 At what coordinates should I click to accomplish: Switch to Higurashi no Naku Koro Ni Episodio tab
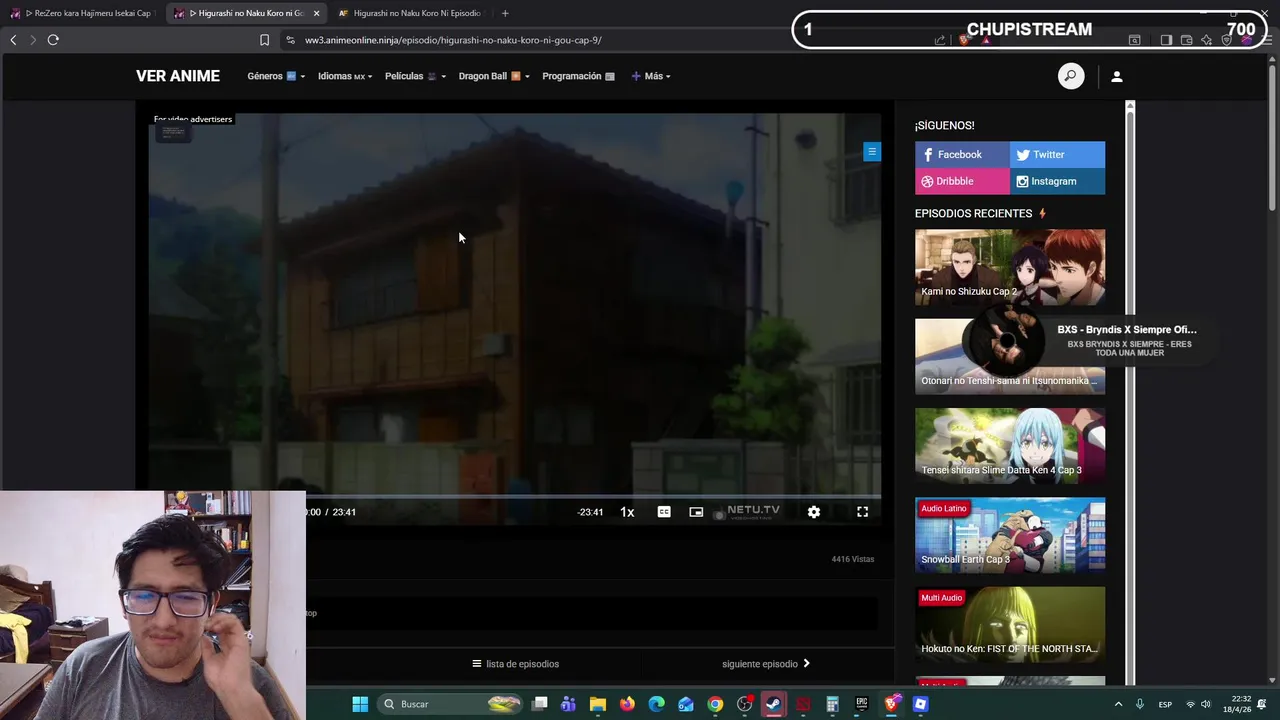[x=410, y=13]
